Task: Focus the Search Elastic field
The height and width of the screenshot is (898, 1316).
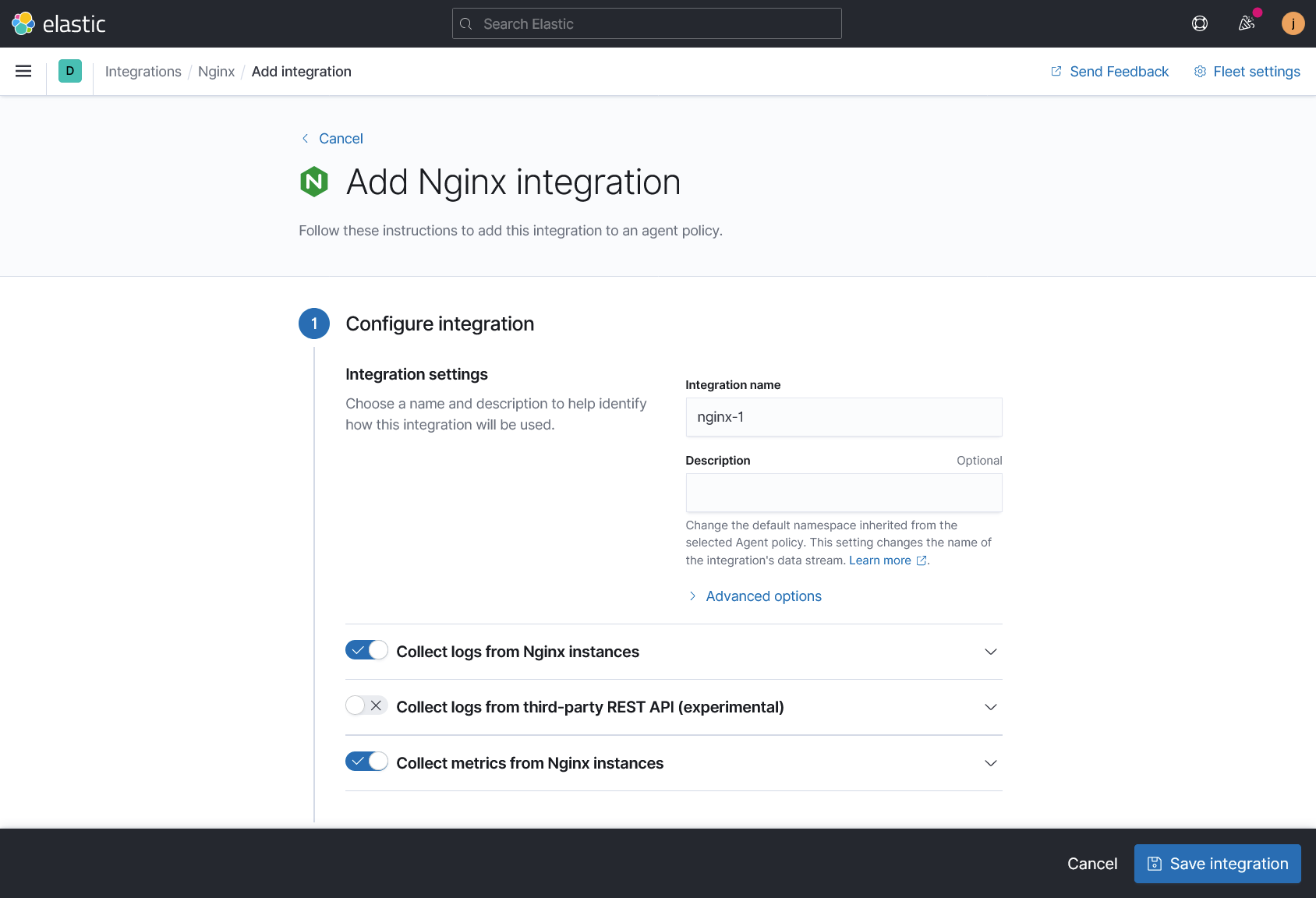Action: (647, 23)
